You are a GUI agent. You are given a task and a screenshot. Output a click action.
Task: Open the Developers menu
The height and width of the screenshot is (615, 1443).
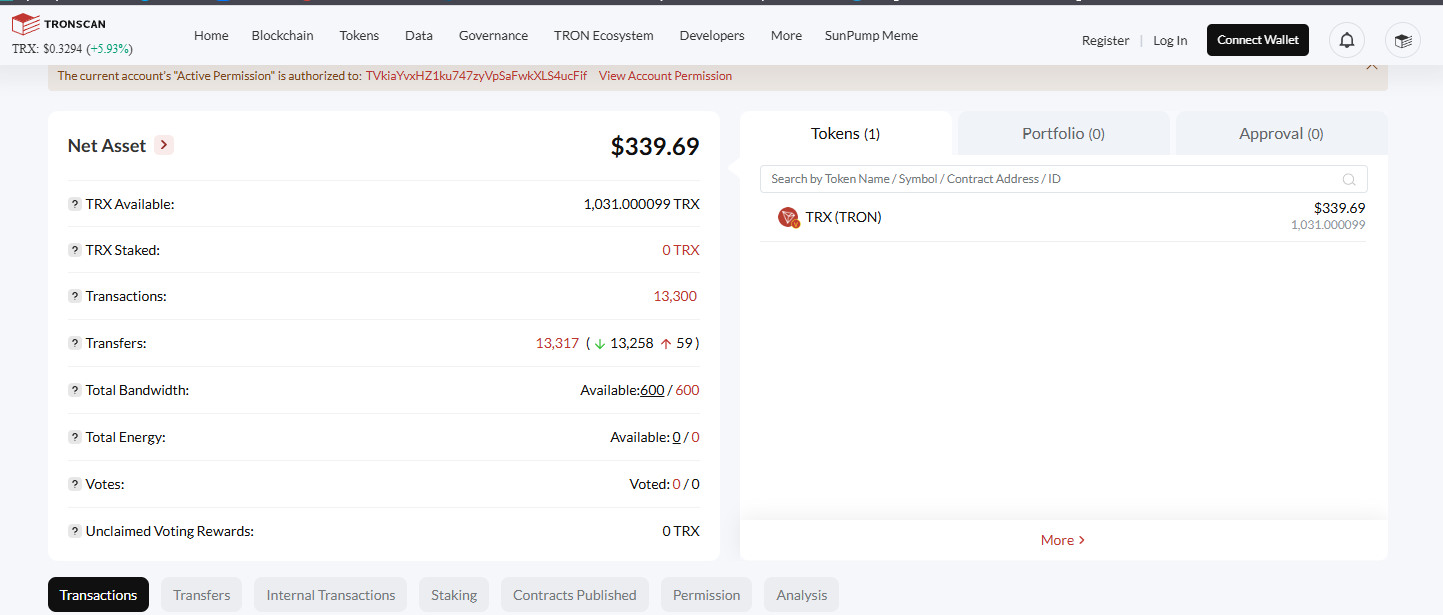pyautogui.click(x=712, y=35)
